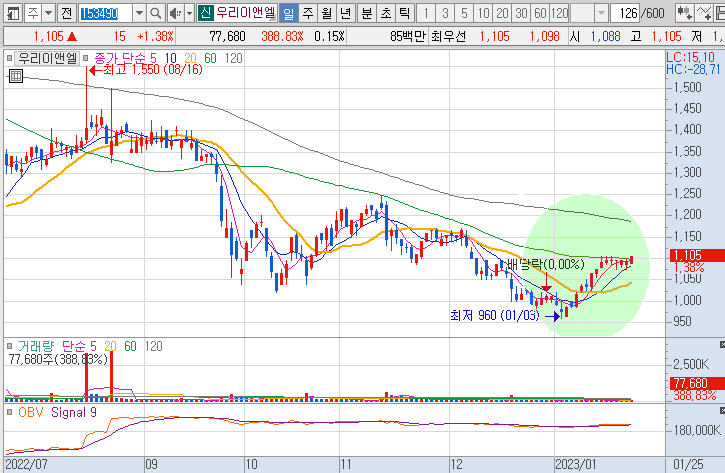This screenshot has height=473, width=725.
Task: Select the volume MA 60 legend value
Action: pyautogui.click(x=130, y=346)
